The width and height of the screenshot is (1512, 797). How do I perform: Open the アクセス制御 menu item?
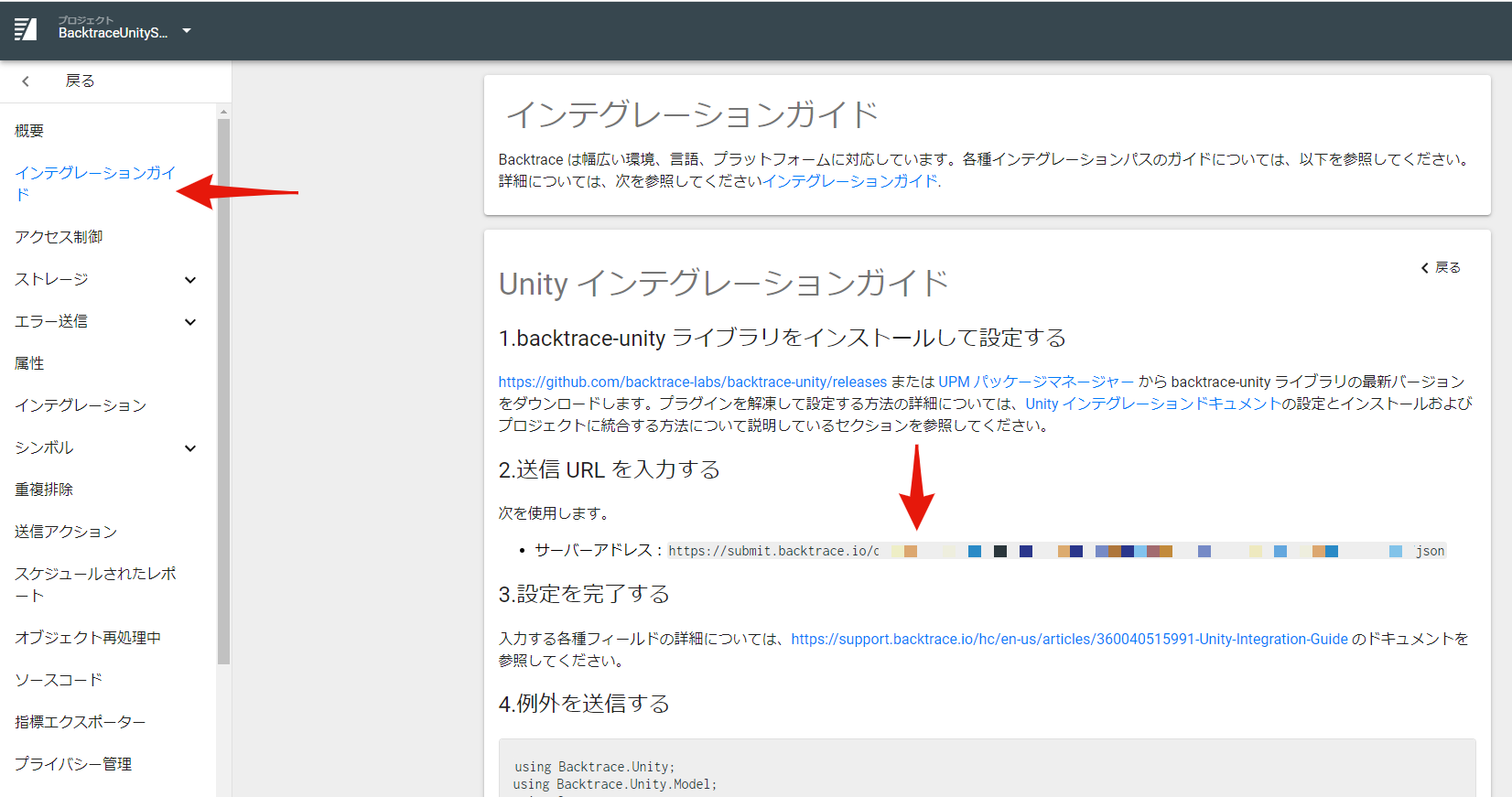(x=59, y=237)
